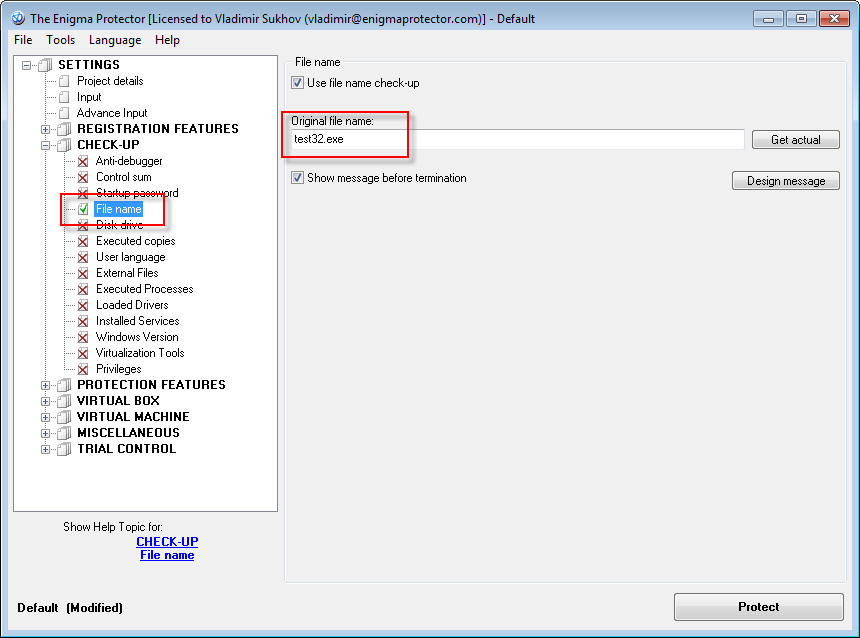This screenshot has width=860, height=638.
Task: Select the Windows Version tree item
Action: pos(137,337)
